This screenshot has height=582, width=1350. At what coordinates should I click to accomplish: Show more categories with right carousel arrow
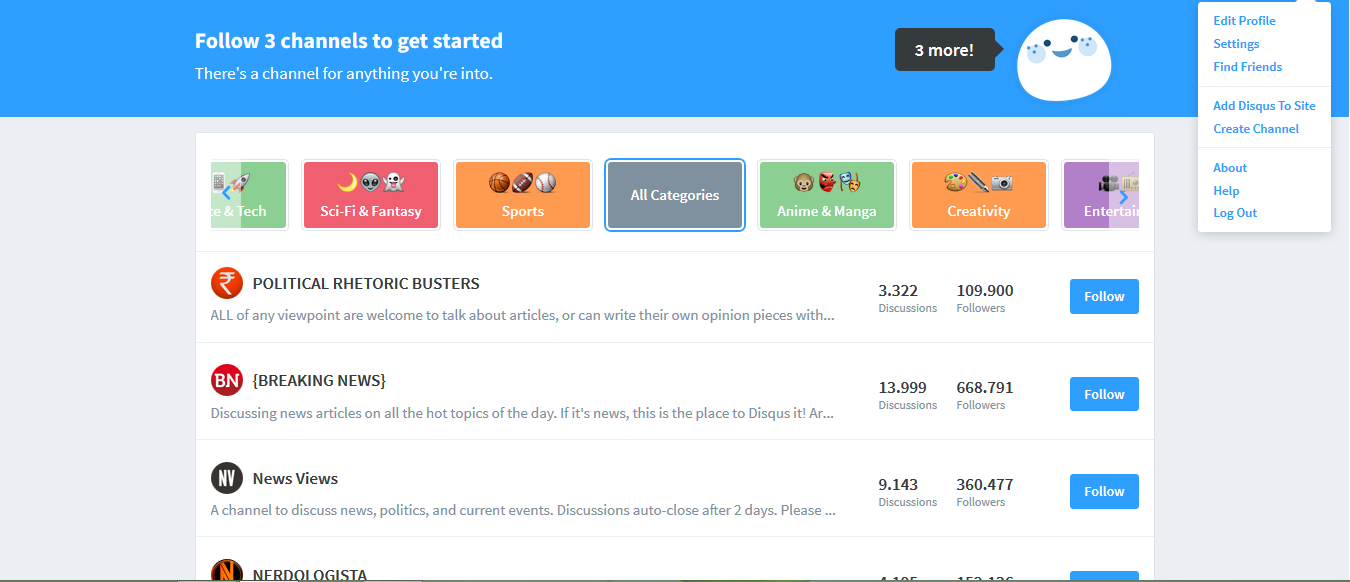1124,197
